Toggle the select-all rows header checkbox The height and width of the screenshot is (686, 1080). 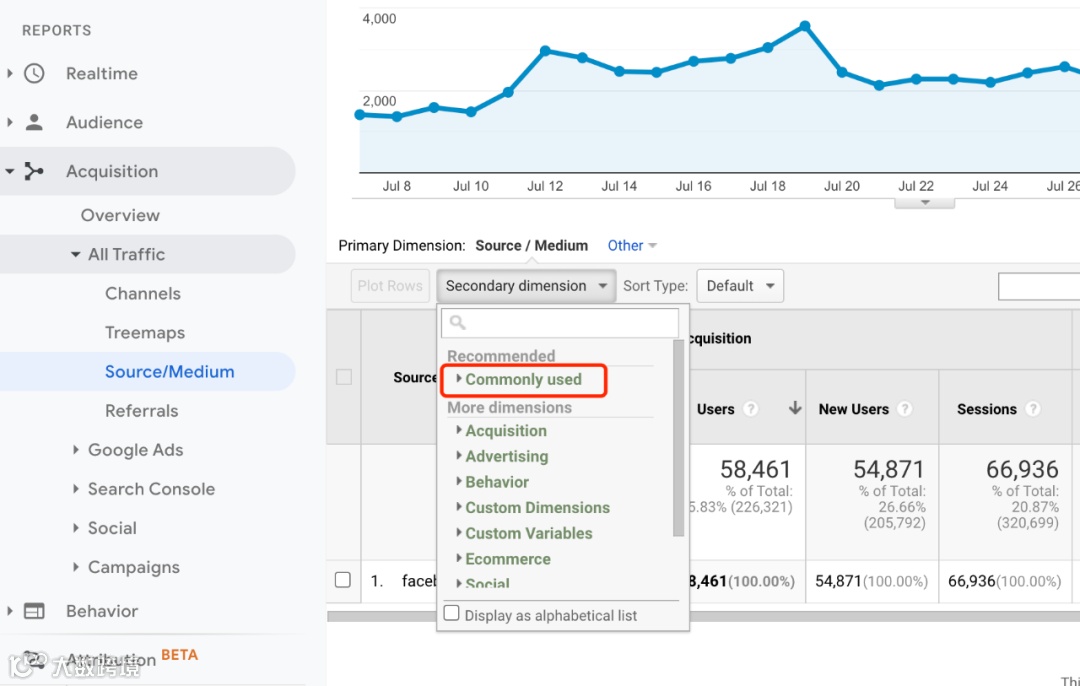click(344, 377)
